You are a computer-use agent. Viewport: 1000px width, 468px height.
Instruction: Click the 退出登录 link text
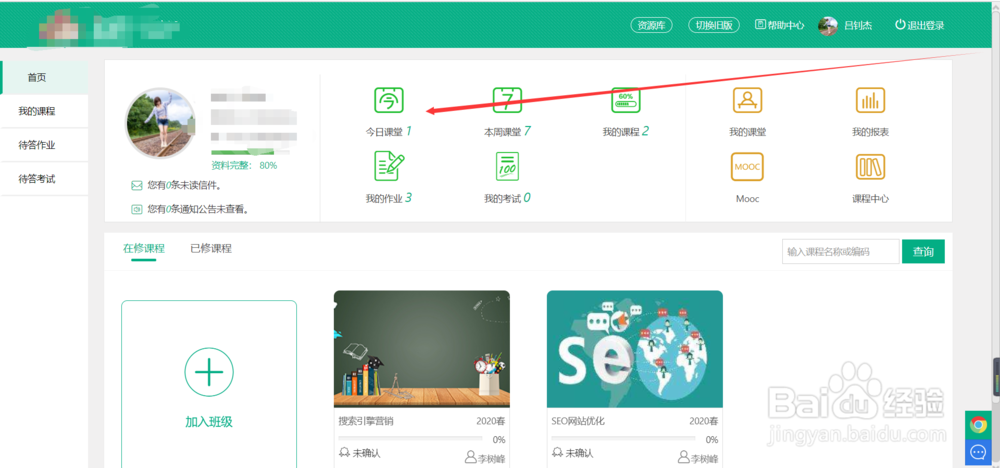click(926, 26)
